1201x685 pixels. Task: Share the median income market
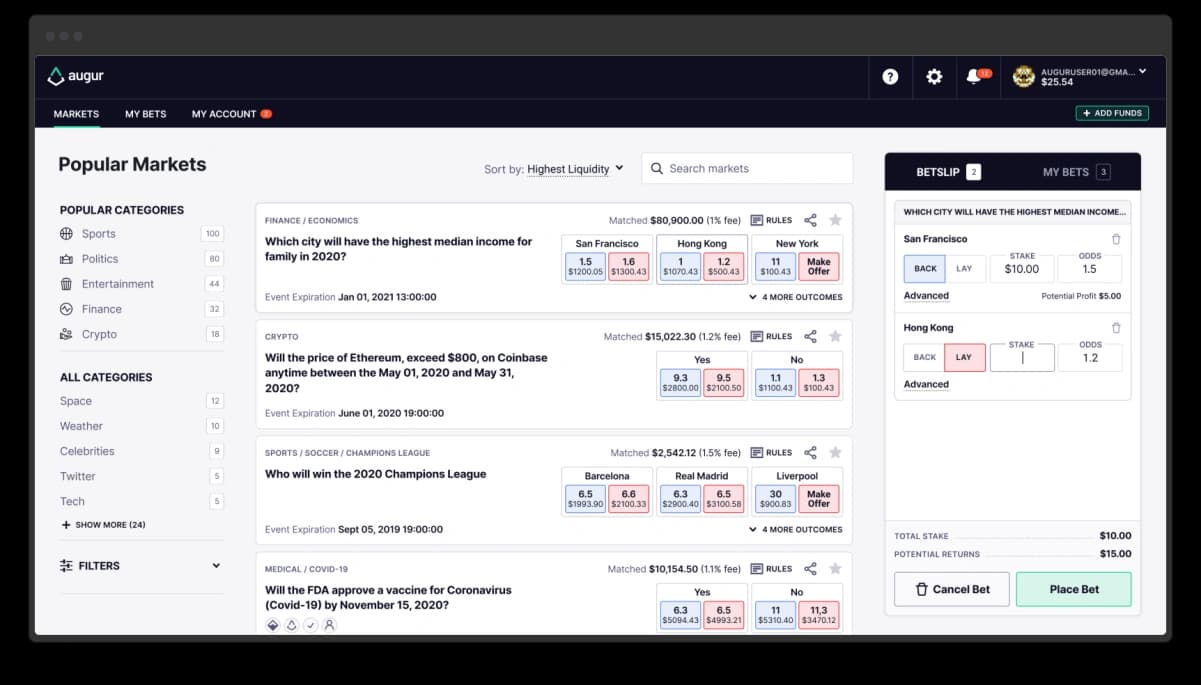tap(811, 220)
